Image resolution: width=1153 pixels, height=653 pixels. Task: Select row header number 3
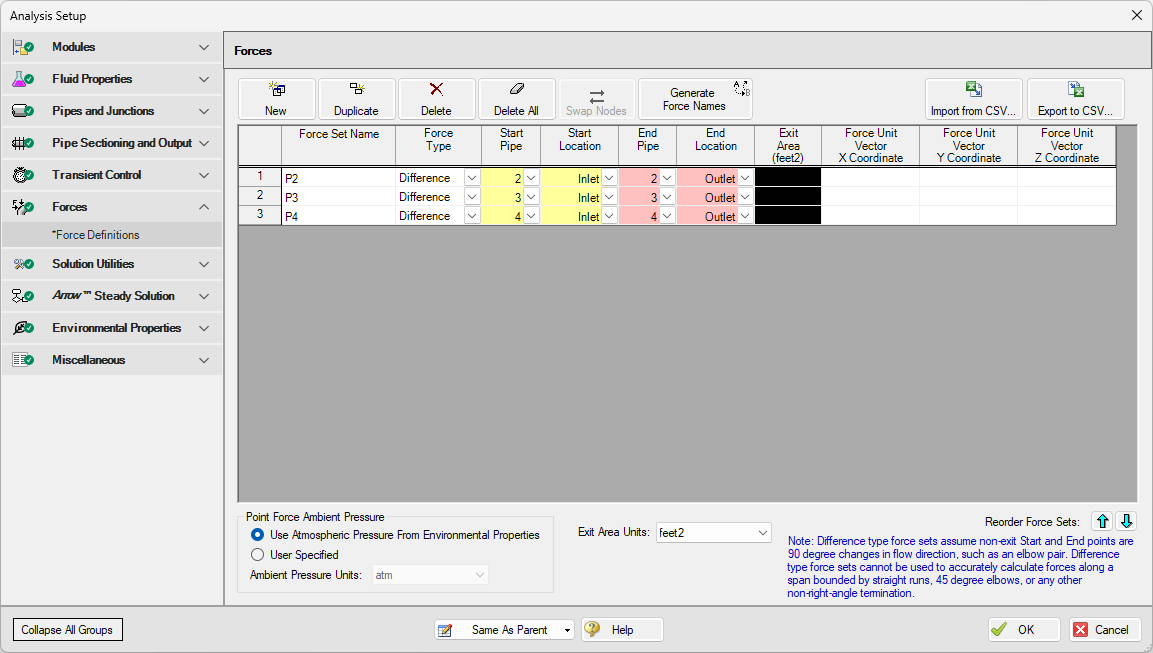260,215
